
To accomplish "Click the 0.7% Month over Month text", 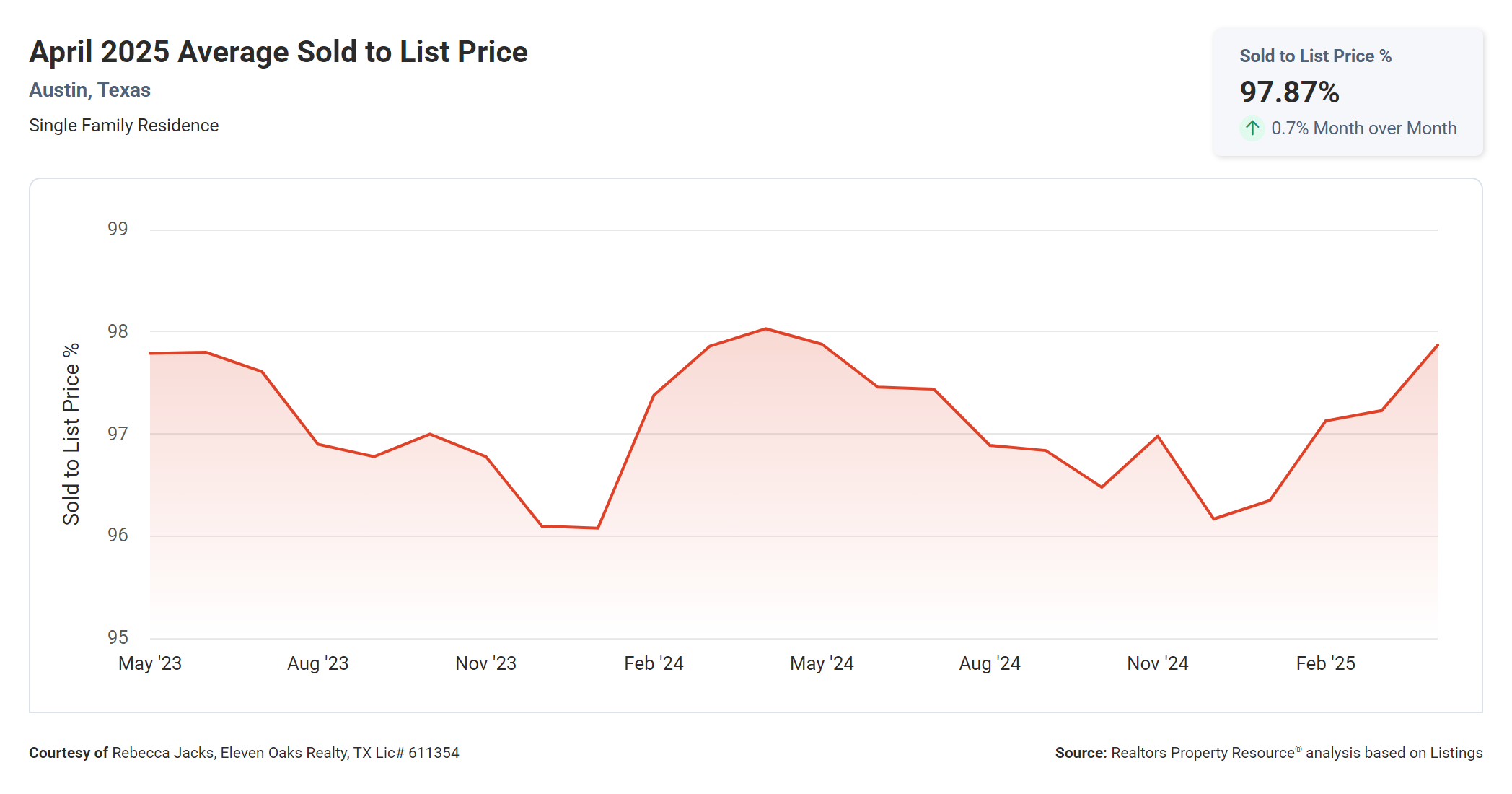I will tap(1363, 128).
